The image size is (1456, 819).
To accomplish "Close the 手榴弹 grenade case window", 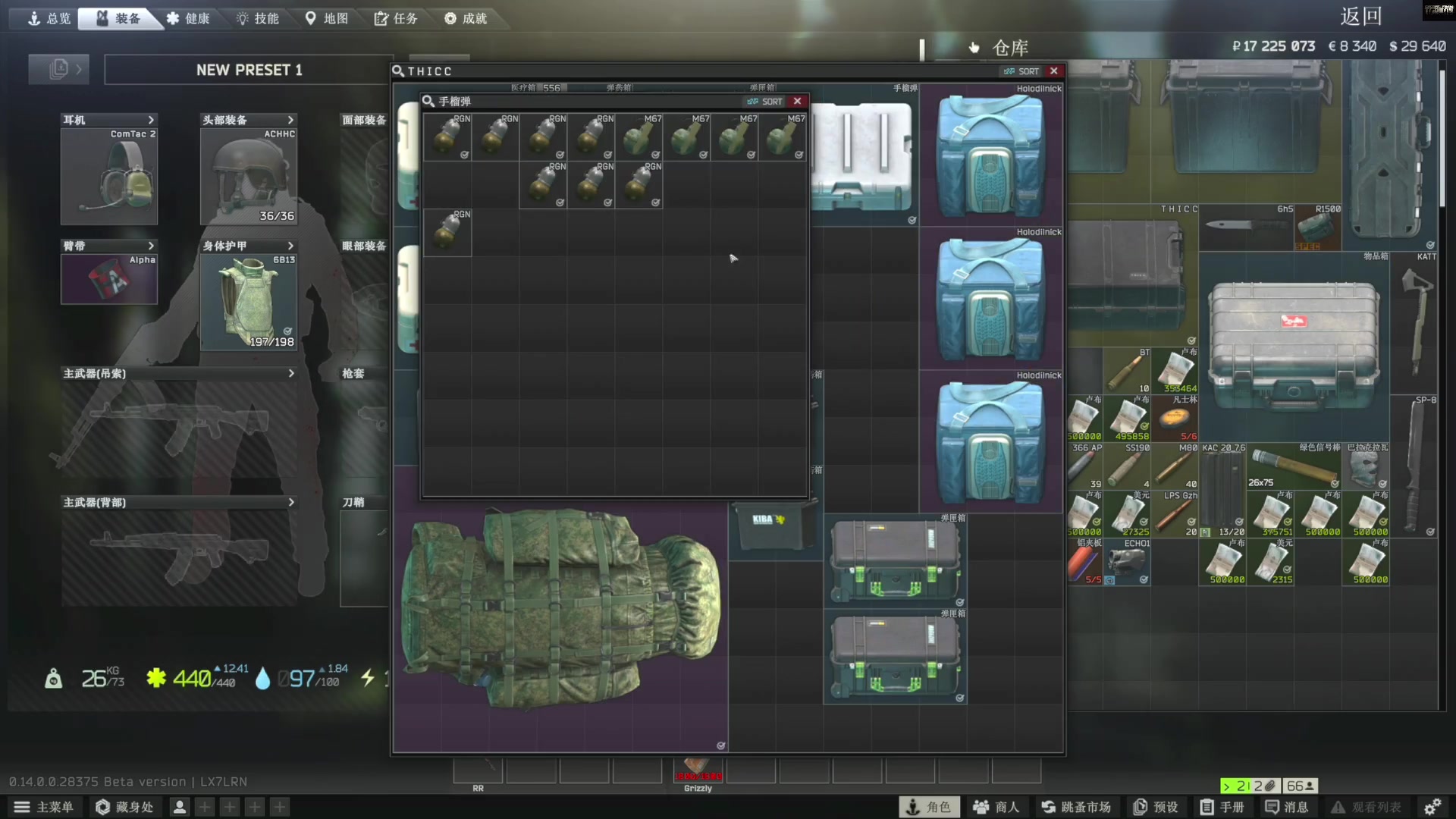I will (798, 102).
